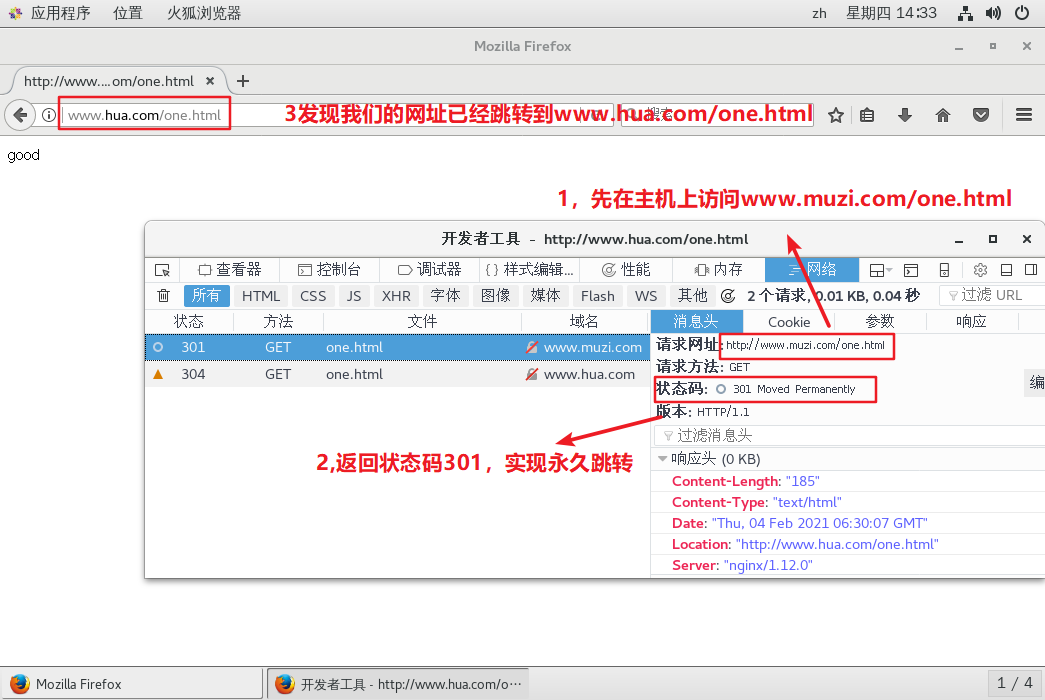1045x700 pixels.
Task: Select the 301 www.muzi.com request row
Action: coord(397,347)
